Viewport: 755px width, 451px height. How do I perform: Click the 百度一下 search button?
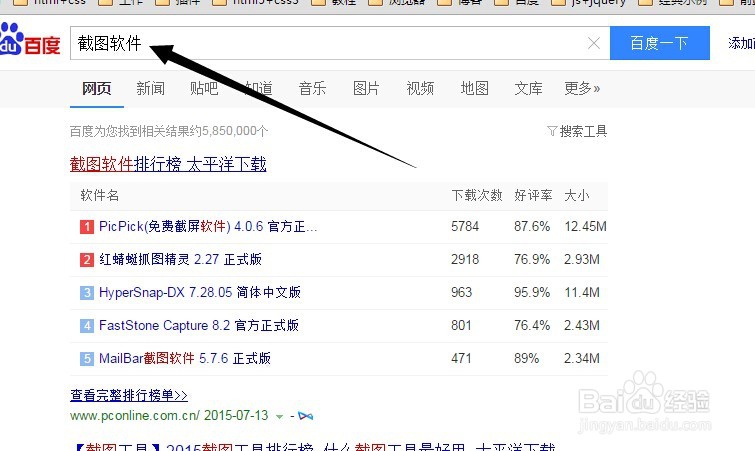[x=660, y=43]
